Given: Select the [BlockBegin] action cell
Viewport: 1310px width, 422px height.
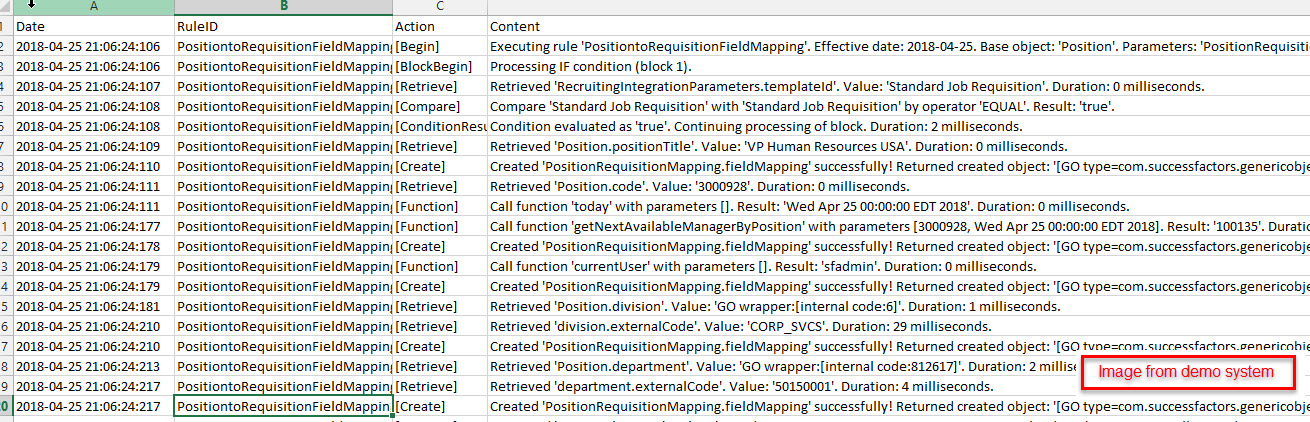Looking at the screenshot, I should [440, 67].
